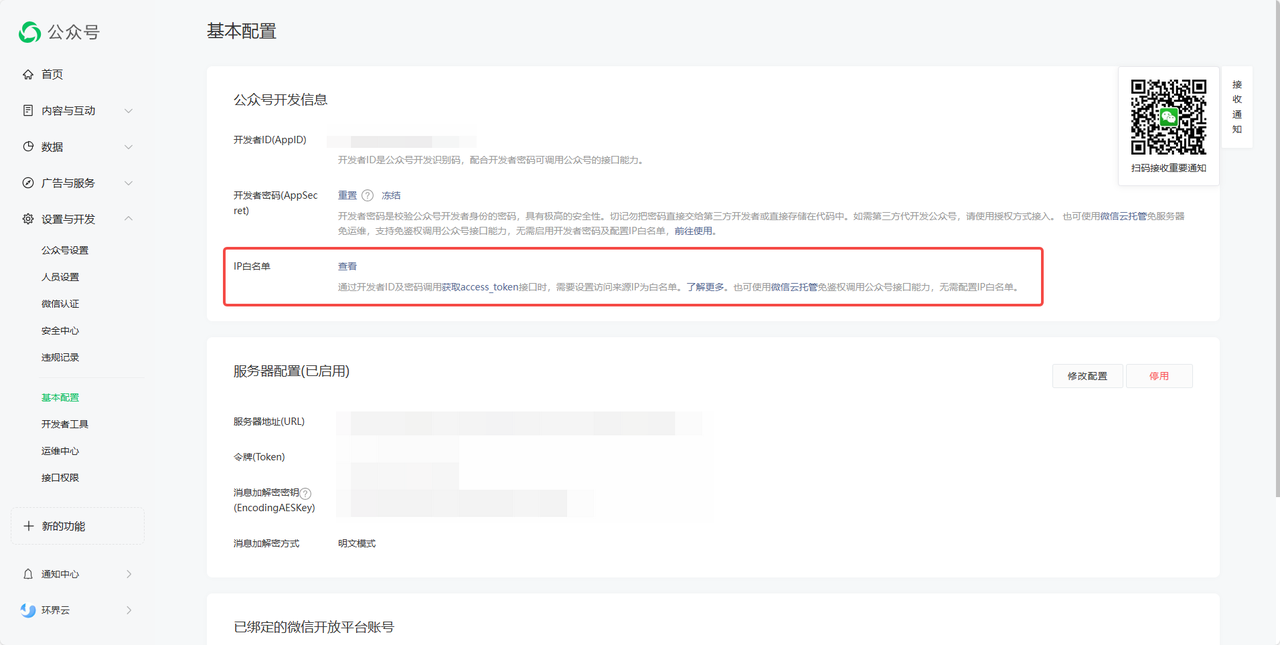Collapse the 设置与开发 section chevron
The width and height of the screenshot is (1280, 645).
129,219
